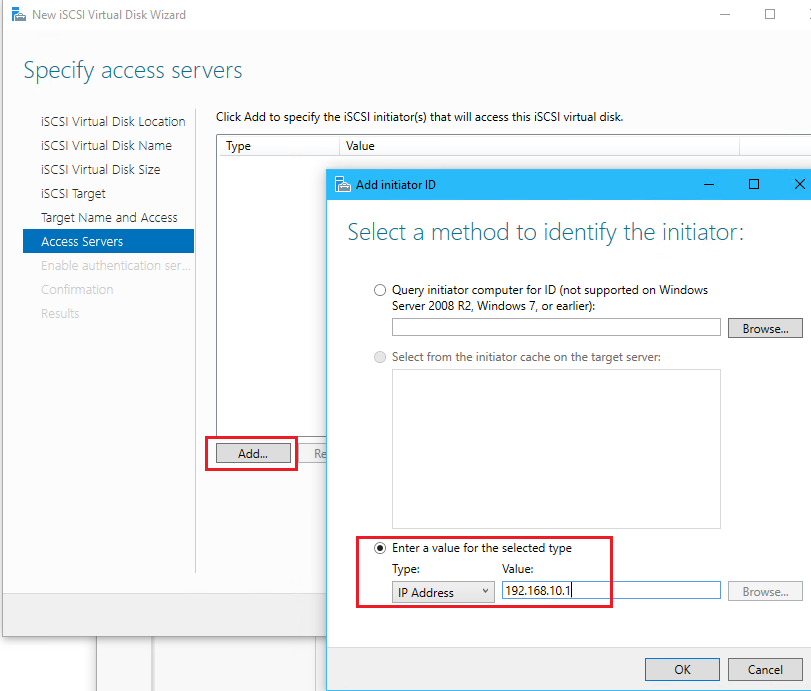Minimize the Add initiator ID dialog
The height and width of the screenshot is (691, 811).
click(x=709, y=184)
